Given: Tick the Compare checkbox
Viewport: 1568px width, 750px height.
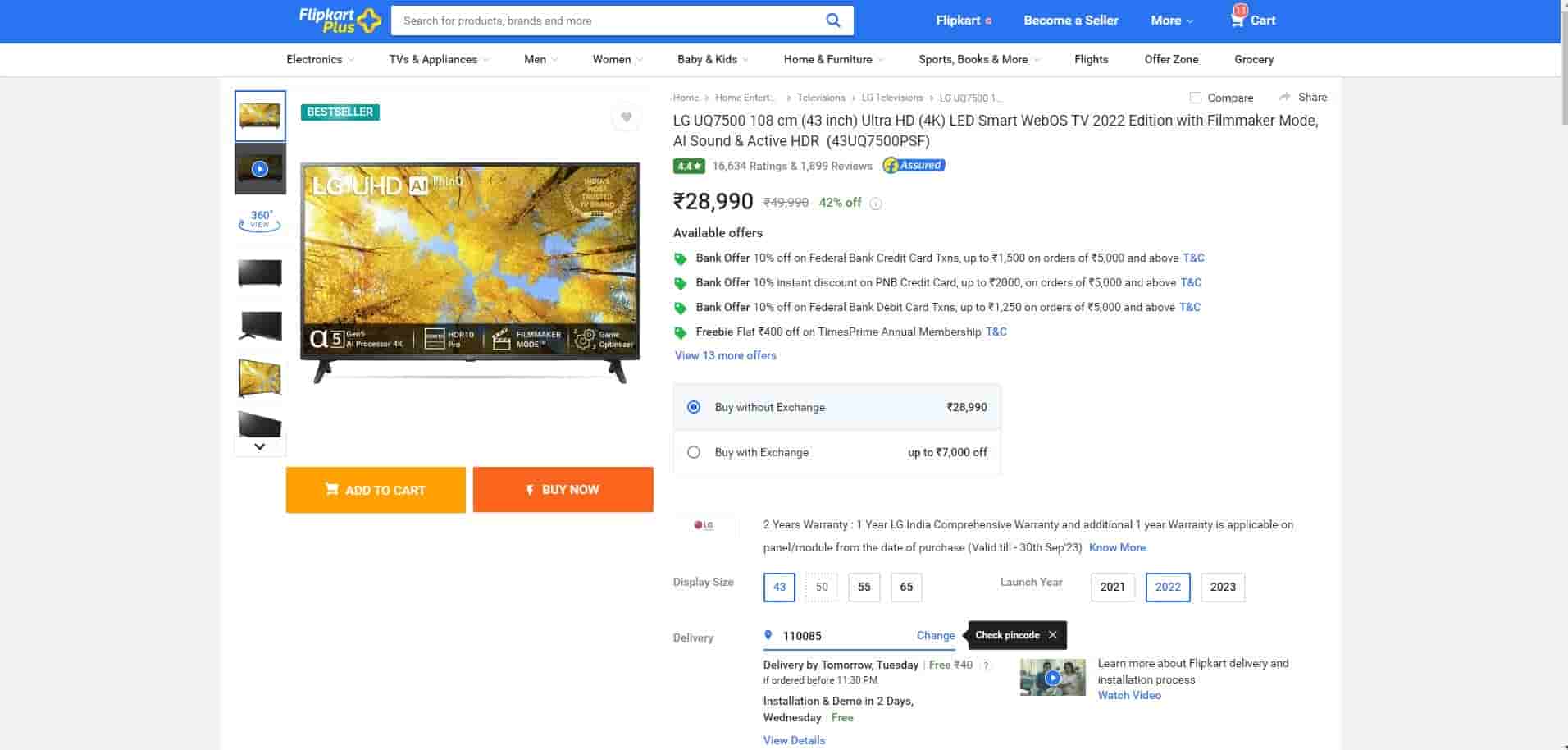Looking at the screenshot, I should 1196,98.
